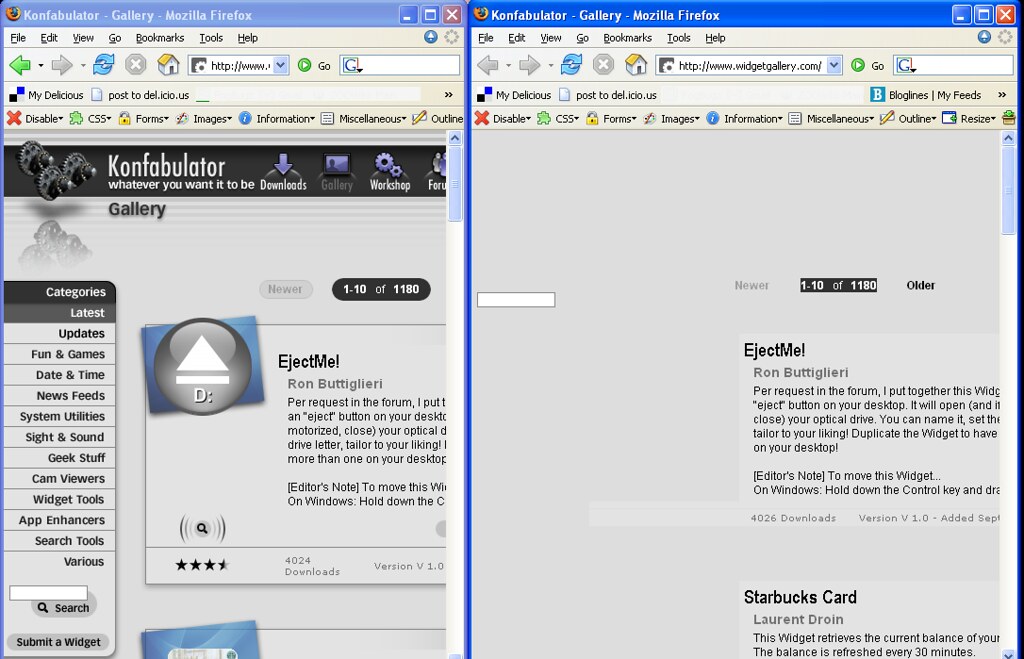
Task: Open Bloglines | My Feeds bookmark
Action: click(x=926, y=95)
